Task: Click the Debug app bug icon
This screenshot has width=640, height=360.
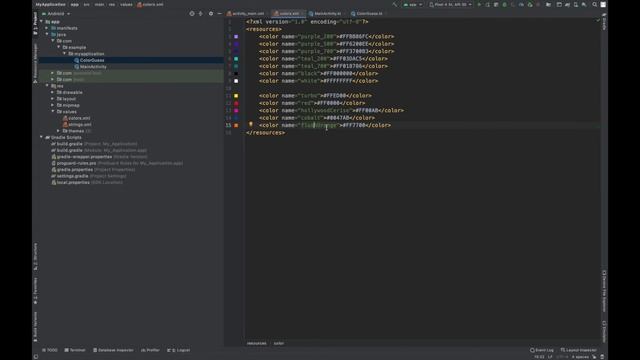Action: [x=504, y=4]
